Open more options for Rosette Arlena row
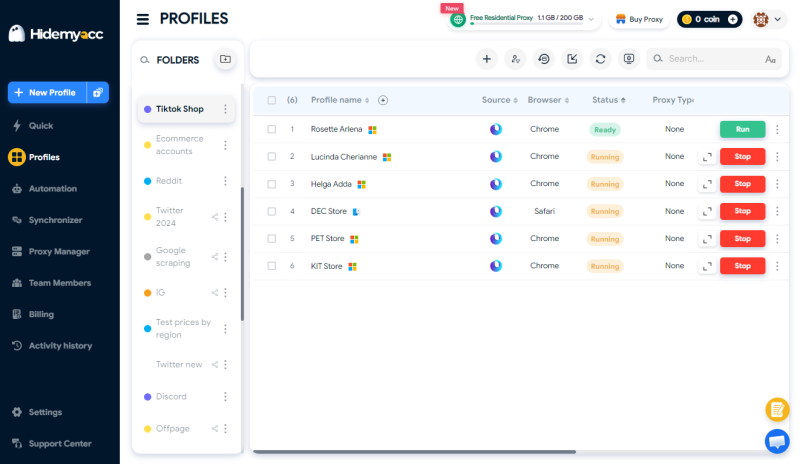Image resolution: width=800 pixels, height=464 pixels. [777, 130]
